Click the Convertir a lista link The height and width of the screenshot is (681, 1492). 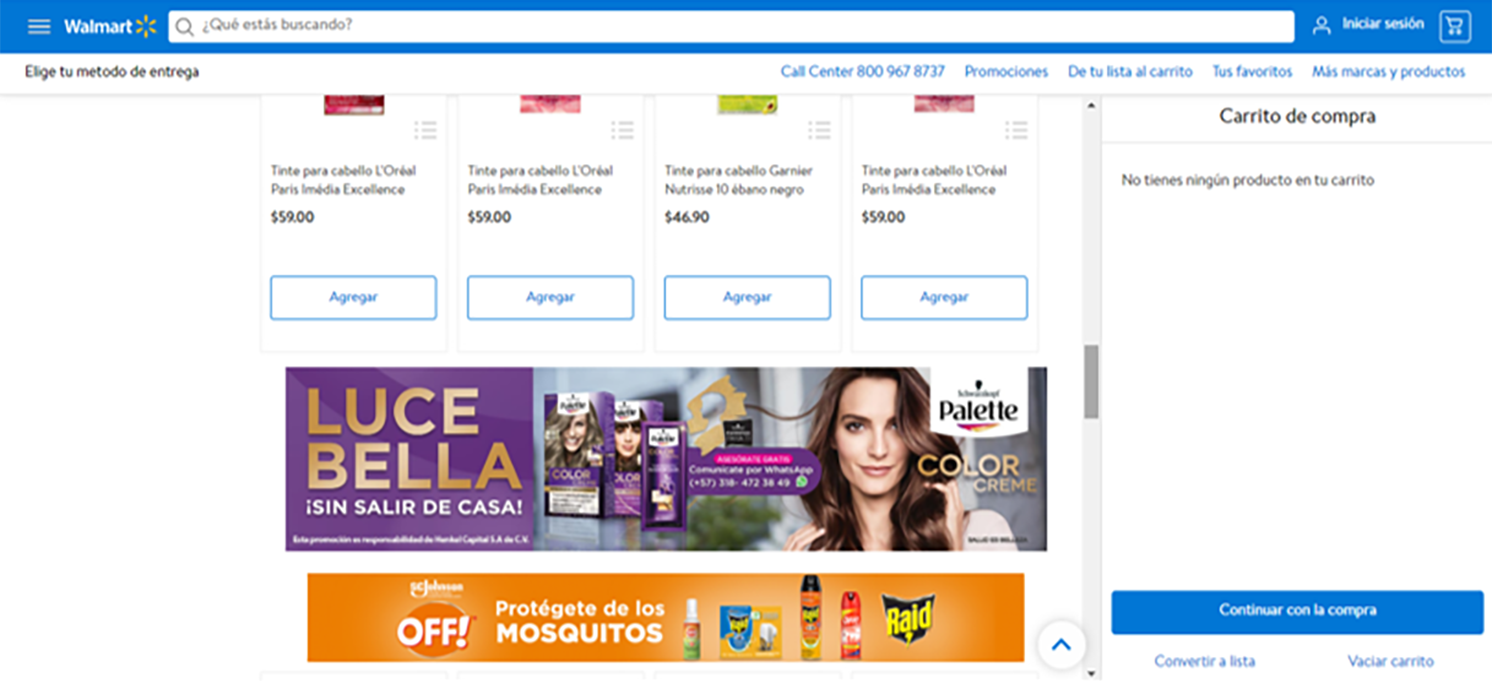point(1204,661)
